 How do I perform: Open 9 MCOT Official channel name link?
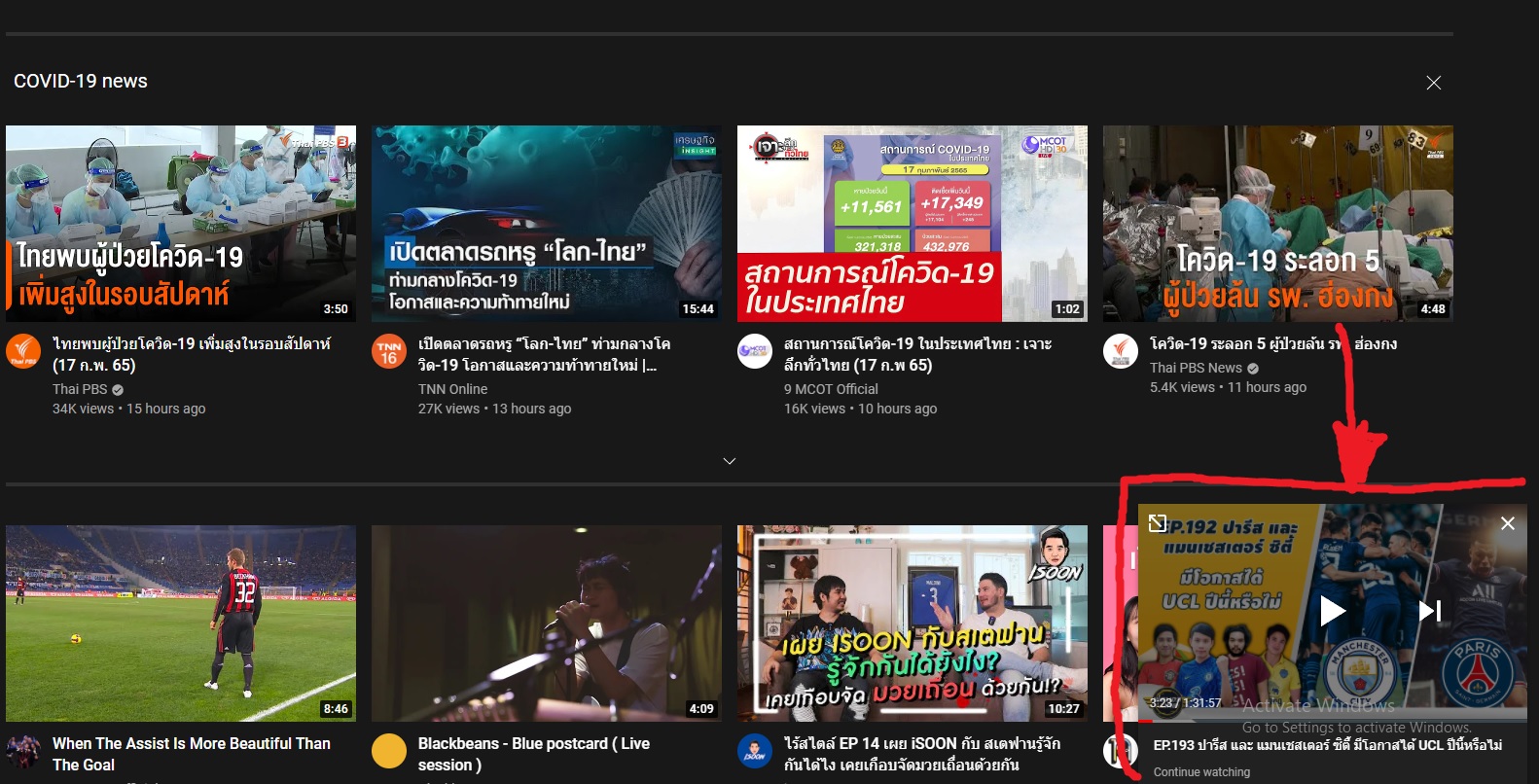[831, 389]
